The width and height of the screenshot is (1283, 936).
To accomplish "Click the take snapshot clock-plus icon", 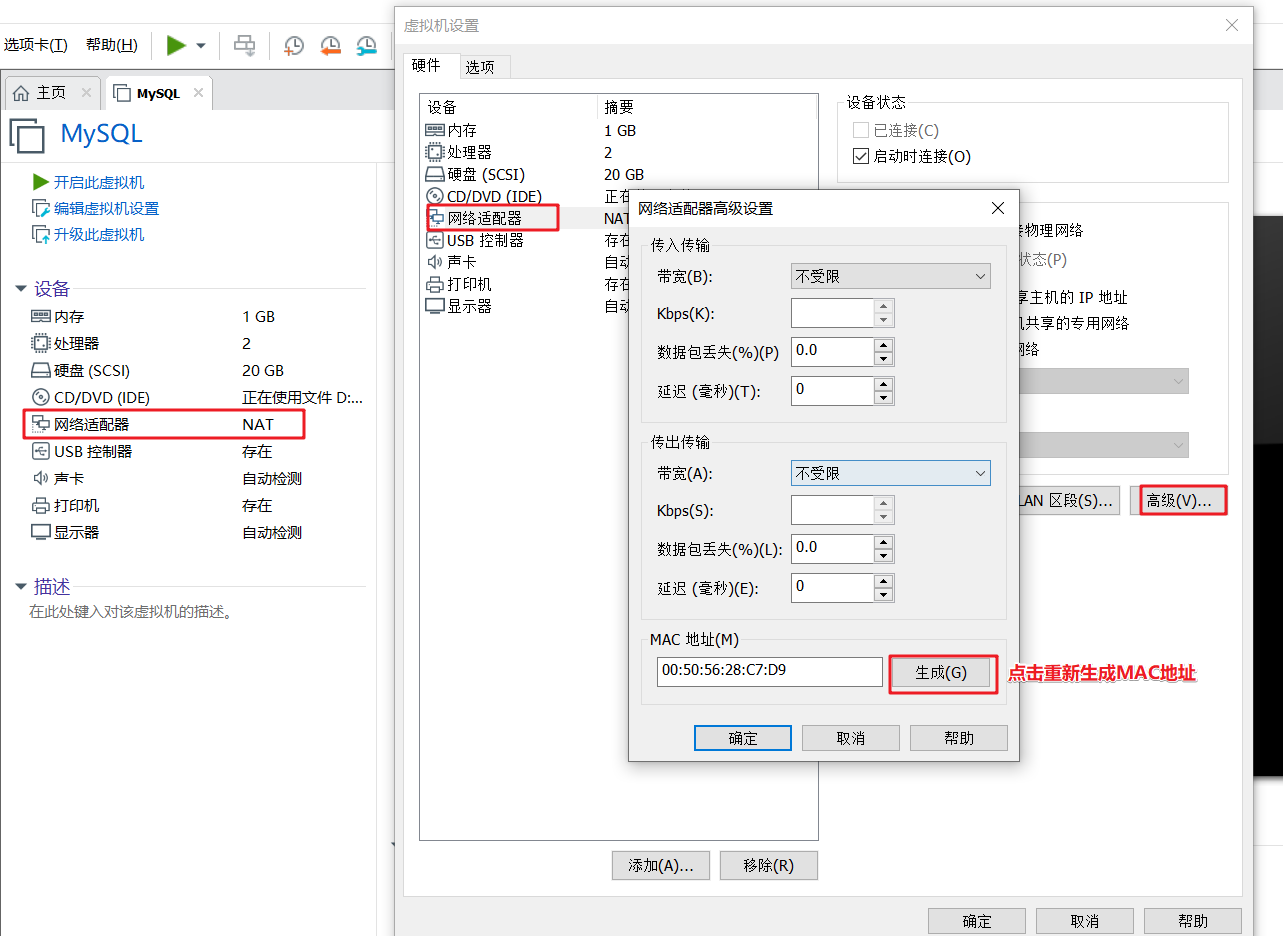I will pyautogui.click(x=294, y=45).
